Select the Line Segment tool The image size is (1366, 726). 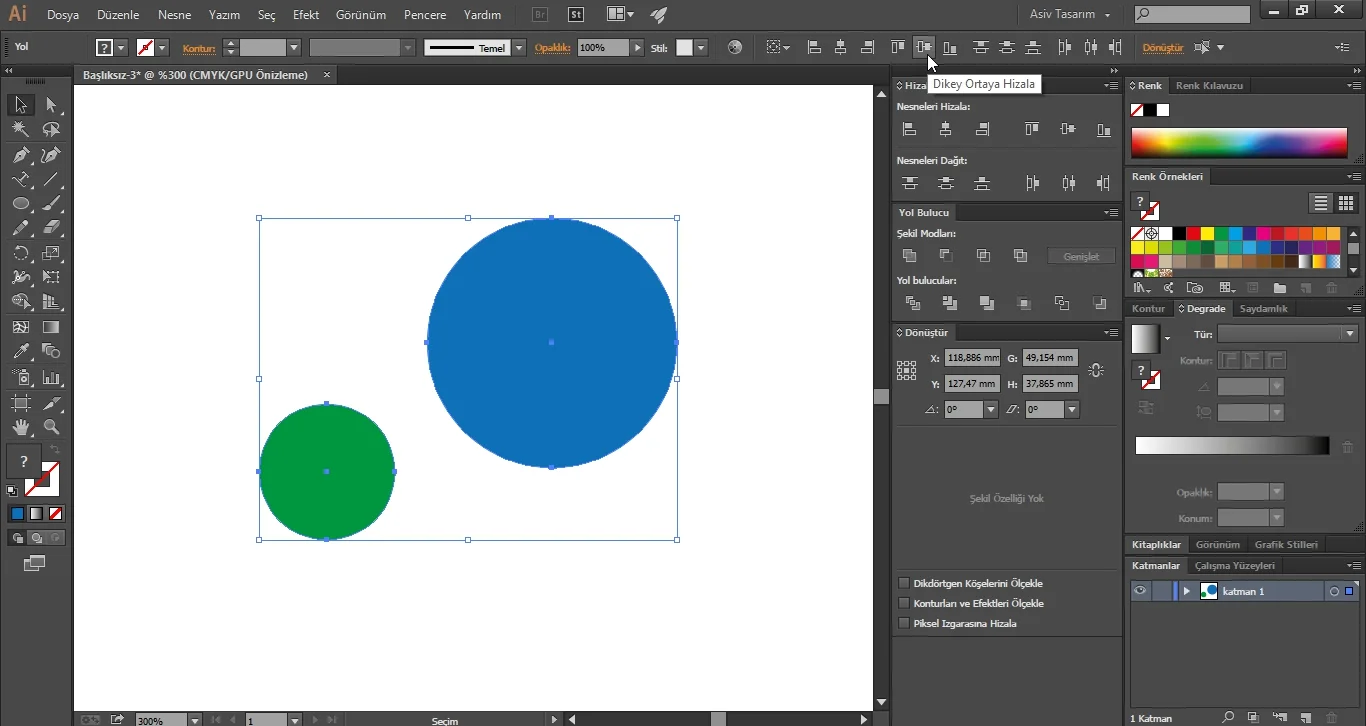point(51,180)
